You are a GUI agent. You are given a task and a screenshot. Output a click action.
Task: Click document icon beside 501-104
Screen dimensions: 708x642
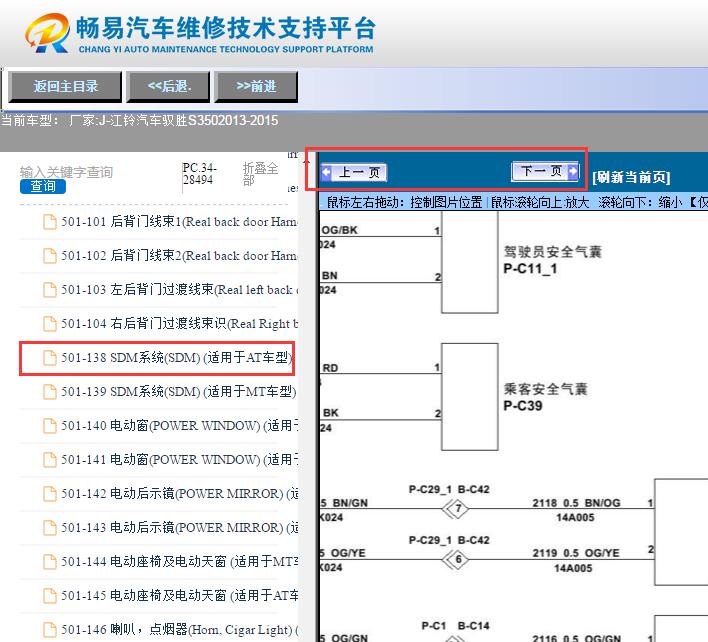(50, 324)
